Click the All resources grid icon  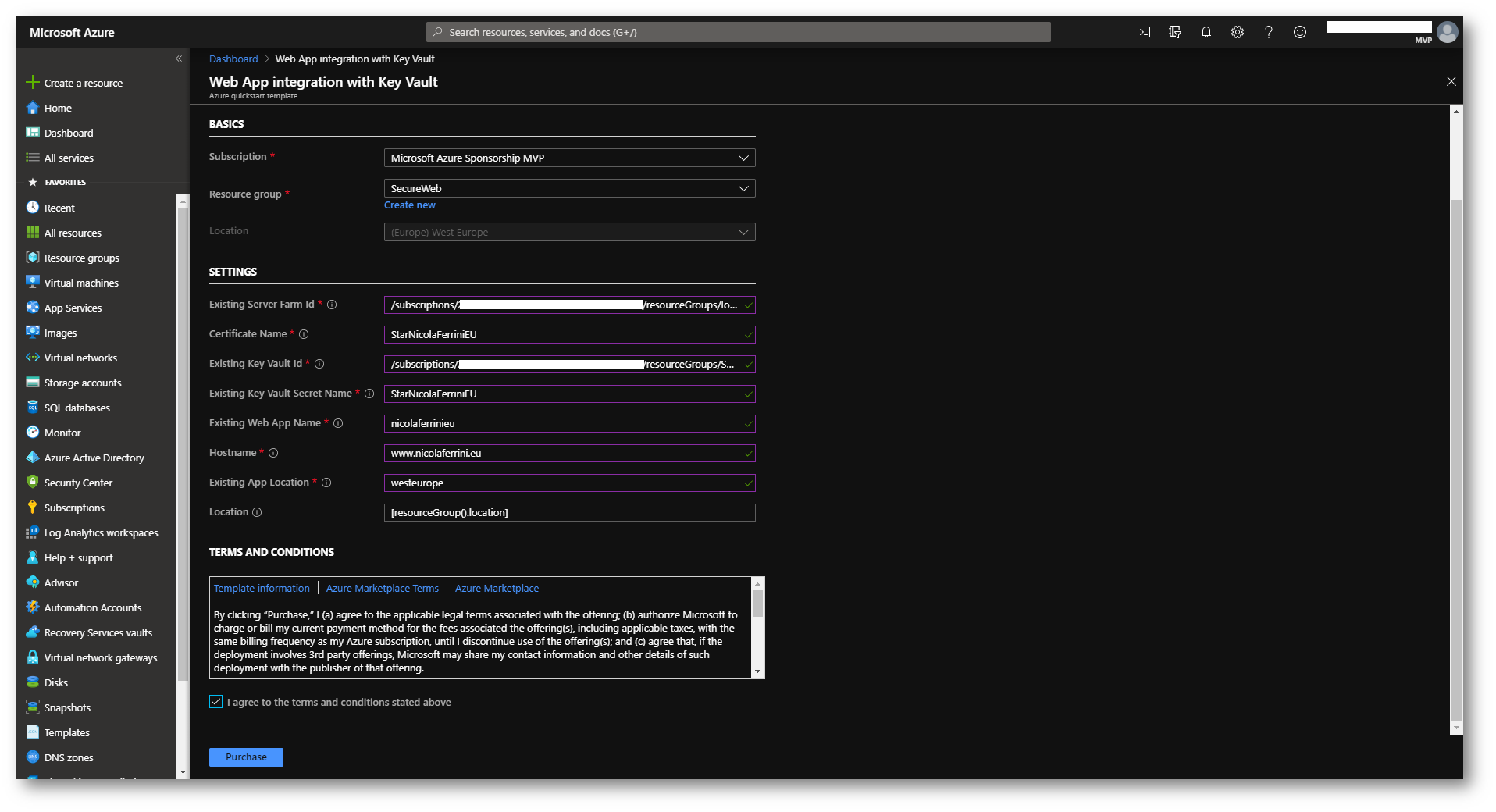pos(32,233)
